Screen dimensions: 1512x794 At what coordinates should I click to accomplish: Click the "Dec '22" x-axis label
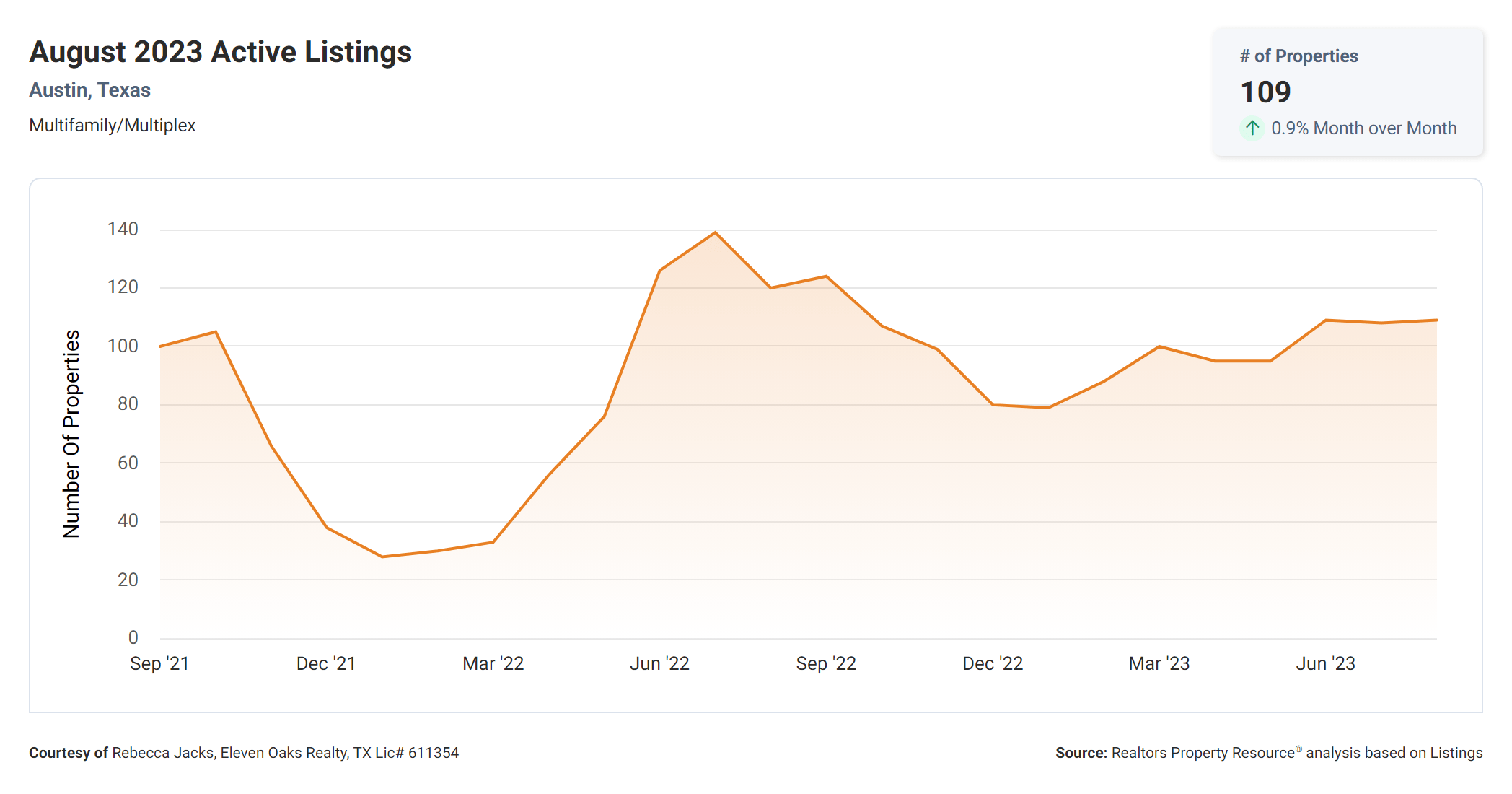[993, 663]
